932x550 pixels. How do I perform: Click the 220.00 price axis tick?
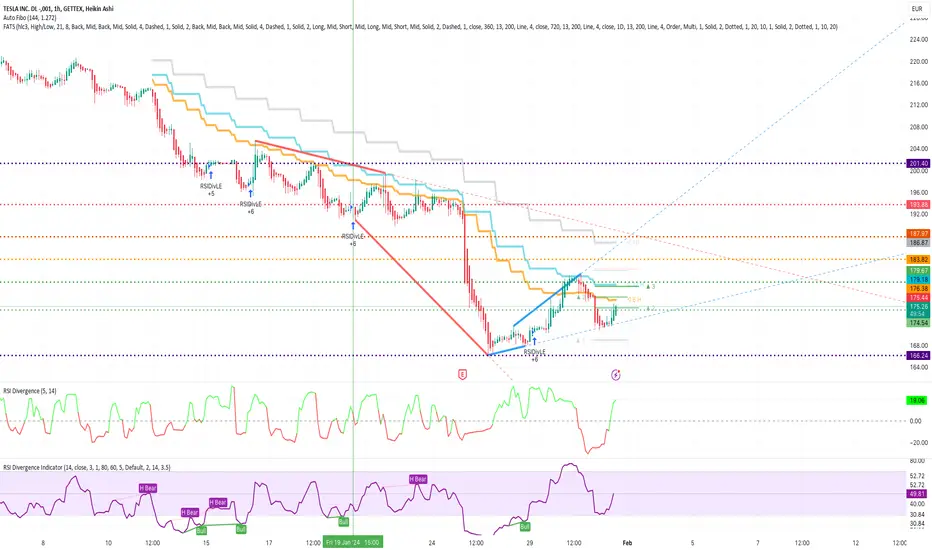tap(918, 61)
